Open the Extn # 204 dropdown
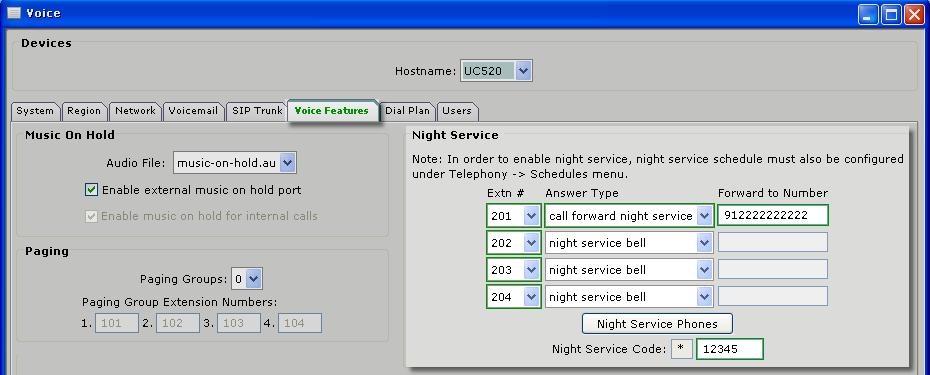 click(x=514, y=297)
